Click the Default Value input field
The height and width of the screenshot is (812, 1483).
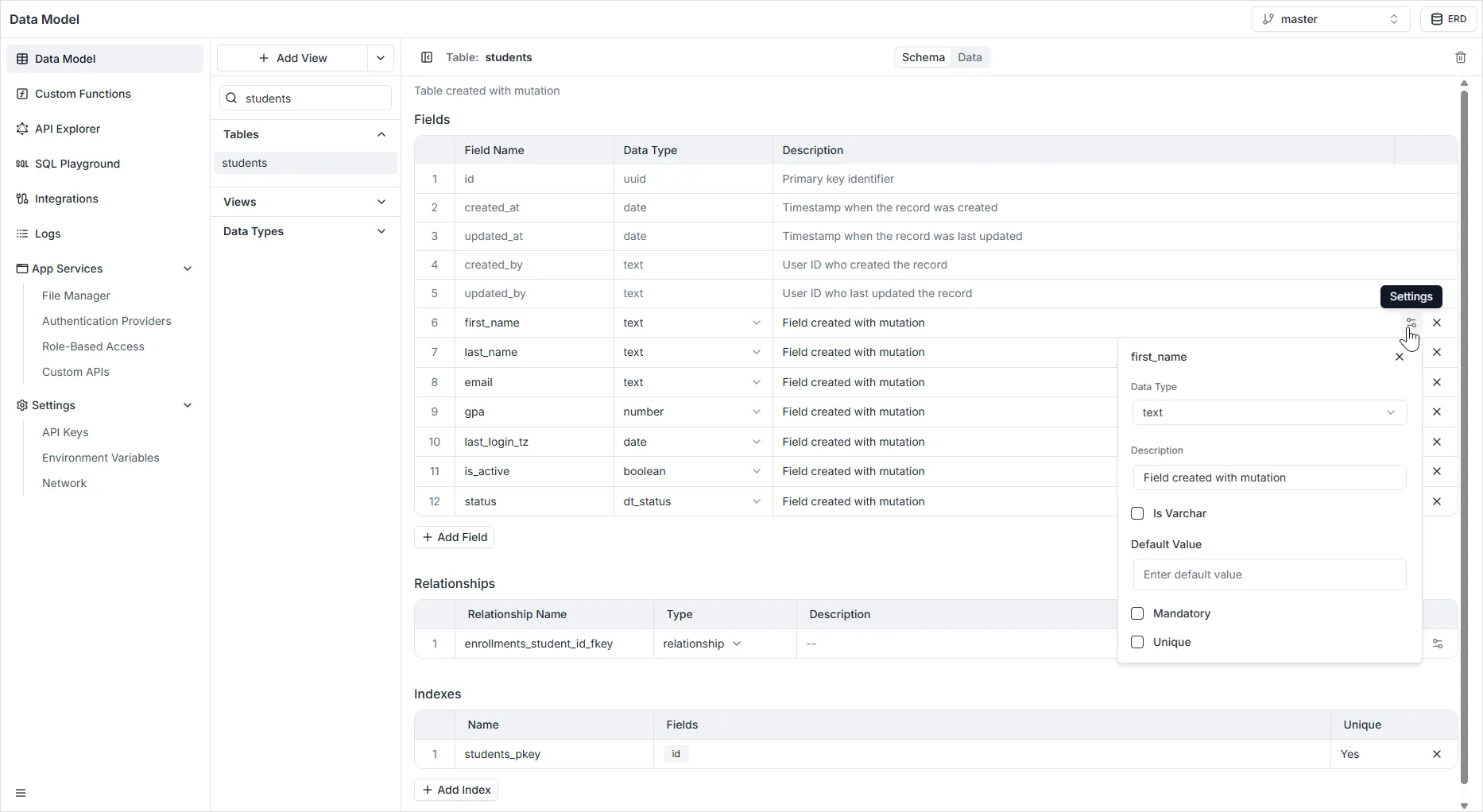pyautogui.click(x=1269, y=574)
